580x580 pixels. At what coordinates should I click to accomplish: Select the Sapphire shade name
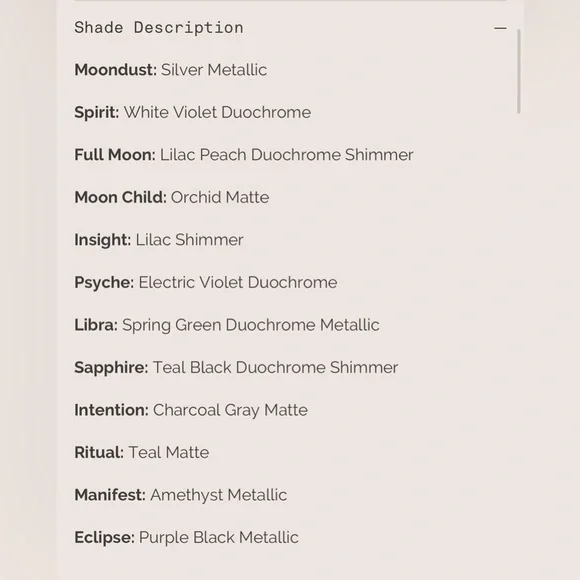coord(111,368)
